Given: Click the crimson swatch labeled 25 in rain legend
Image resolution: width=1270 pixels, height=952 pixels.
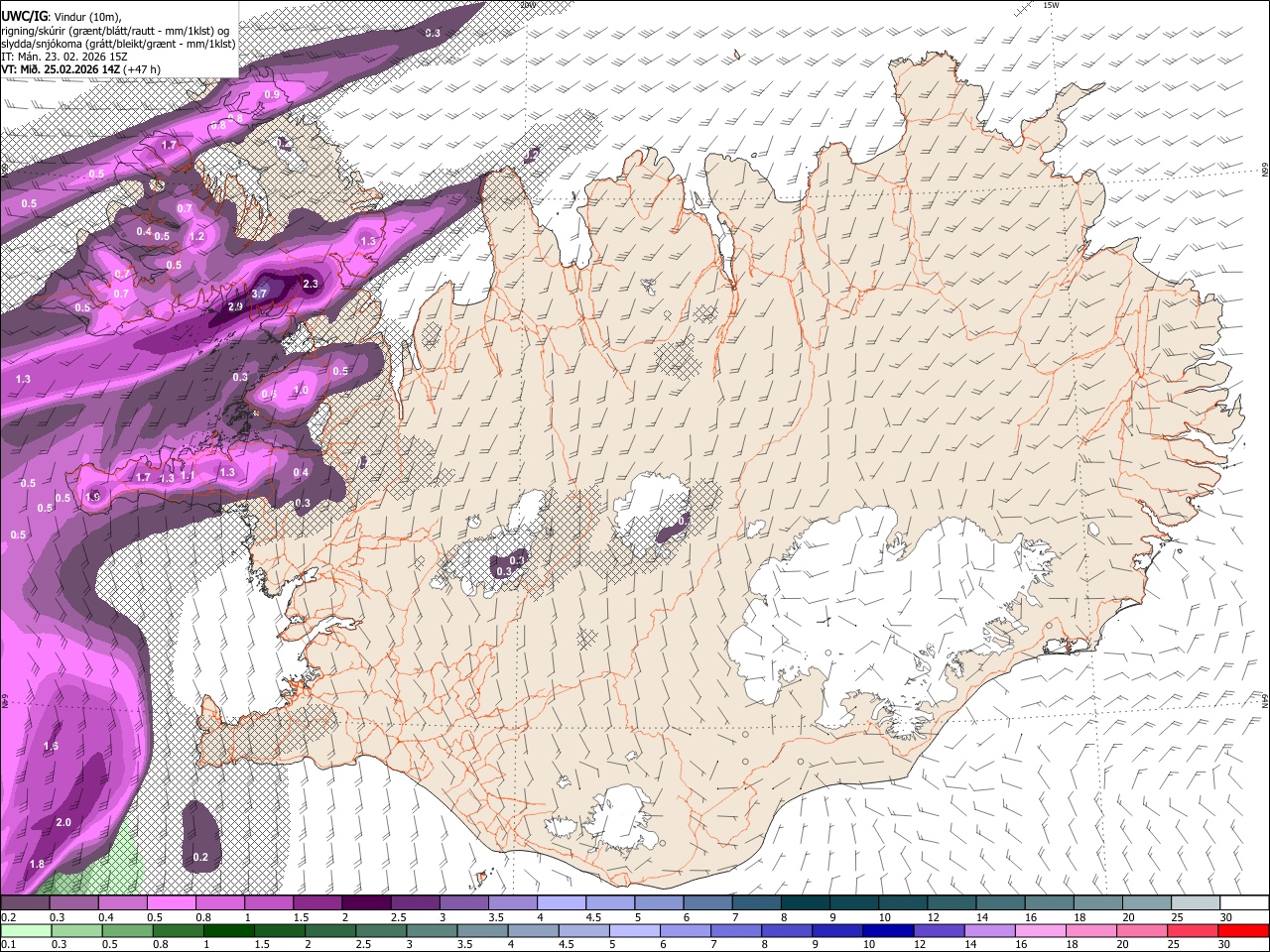Looking at the screenshot, I should click(1194, 930).
